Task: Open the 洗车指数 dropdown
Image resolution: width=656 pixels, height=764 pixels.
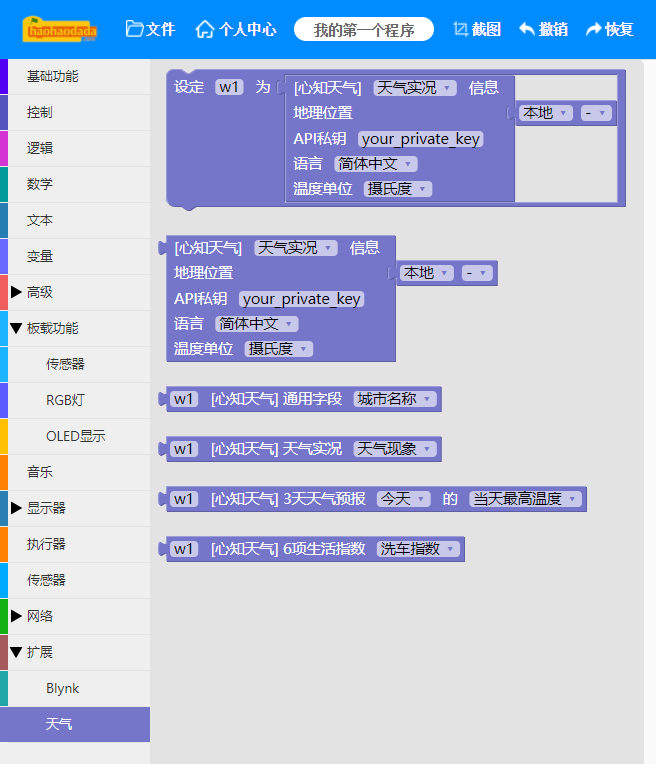Action: [418, 549]
